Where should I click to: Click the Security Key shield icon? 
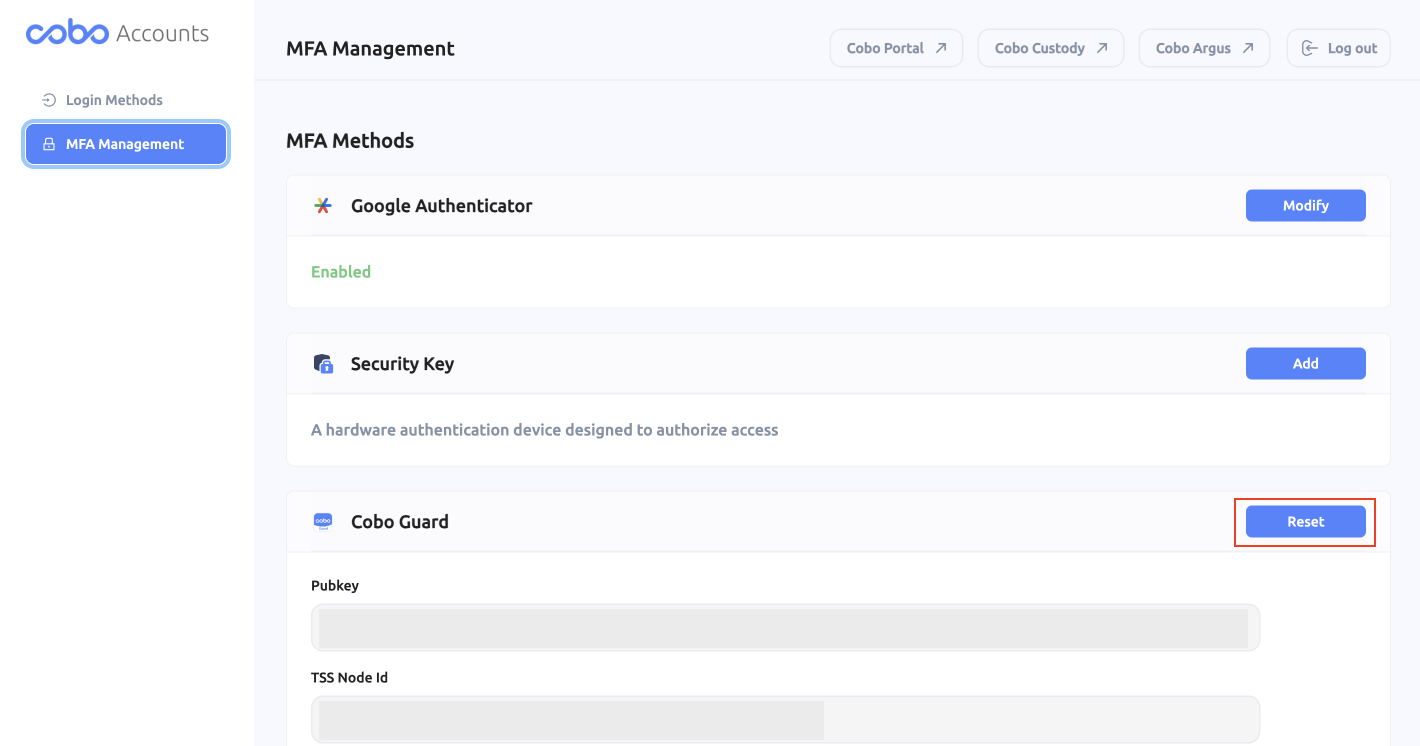(x=323, y=364)
